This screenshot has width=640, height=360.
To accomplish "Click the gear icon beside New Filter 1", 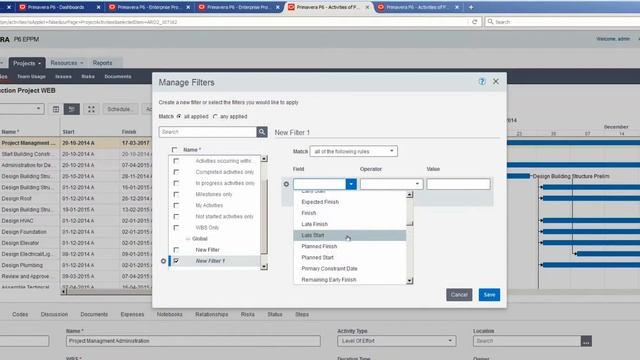I will click(x=163, y=261).
